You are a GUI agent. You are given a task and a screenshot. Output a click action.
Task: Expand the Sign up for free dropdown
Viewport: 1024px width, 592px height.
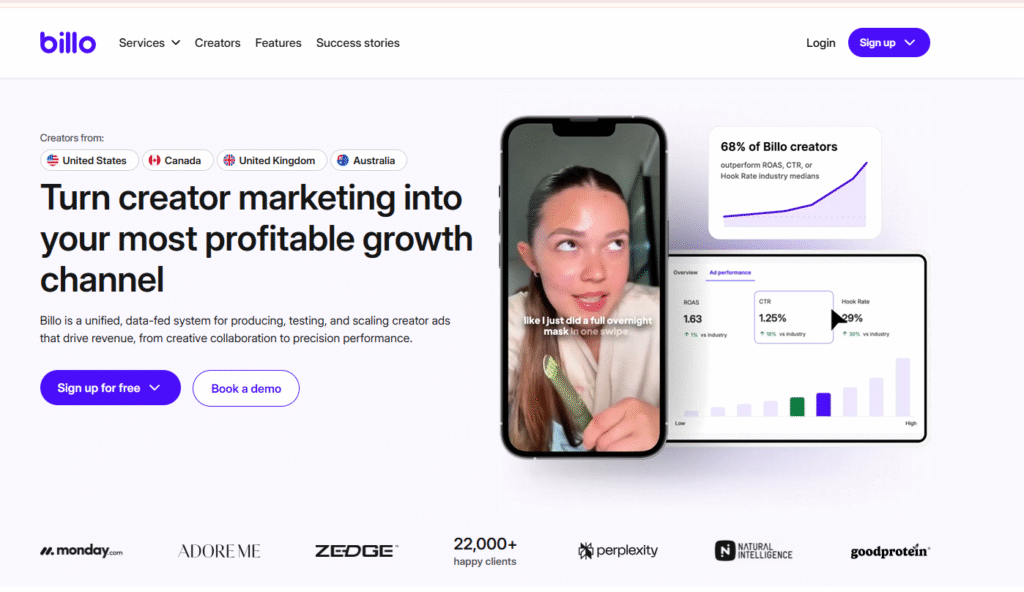click(110, 387)
